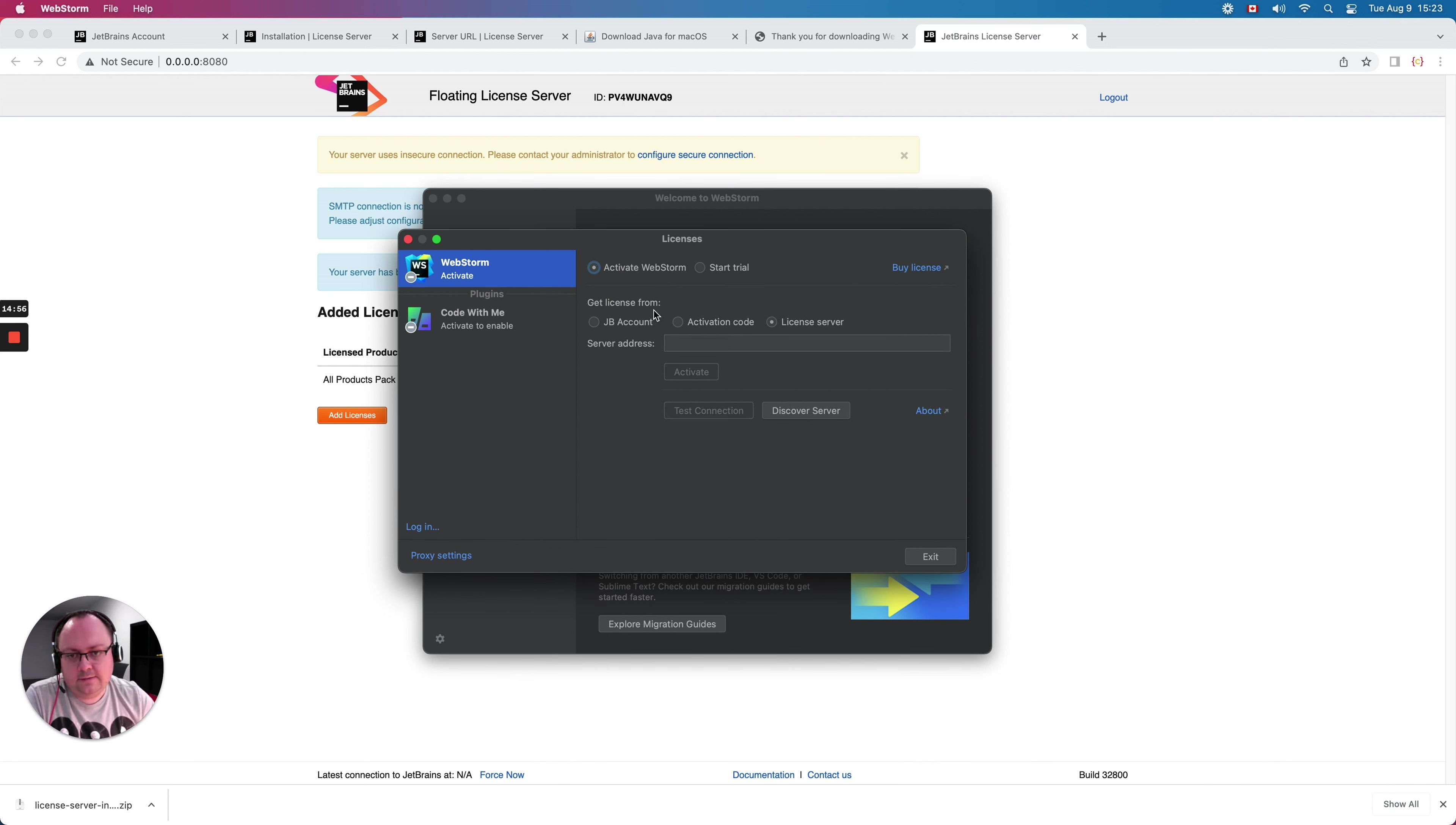Viewport: 1456px width, 825px height.
Task: Click the Logout link
Action: click(1113, 97)
